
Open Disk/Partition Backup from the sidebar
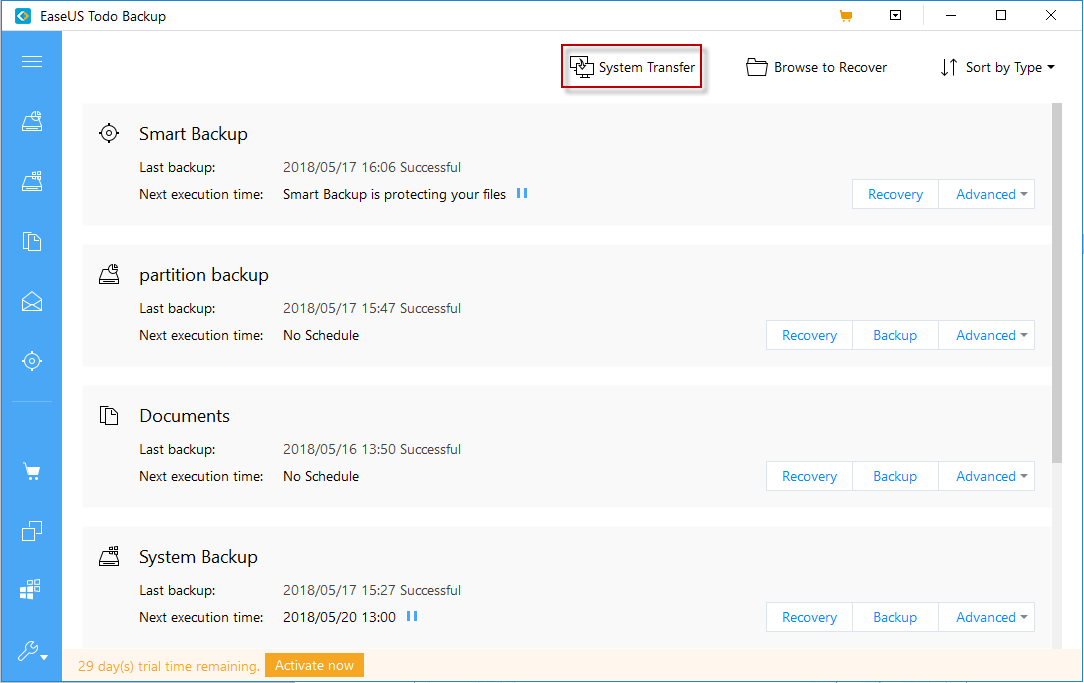click(x=32, y=122)
